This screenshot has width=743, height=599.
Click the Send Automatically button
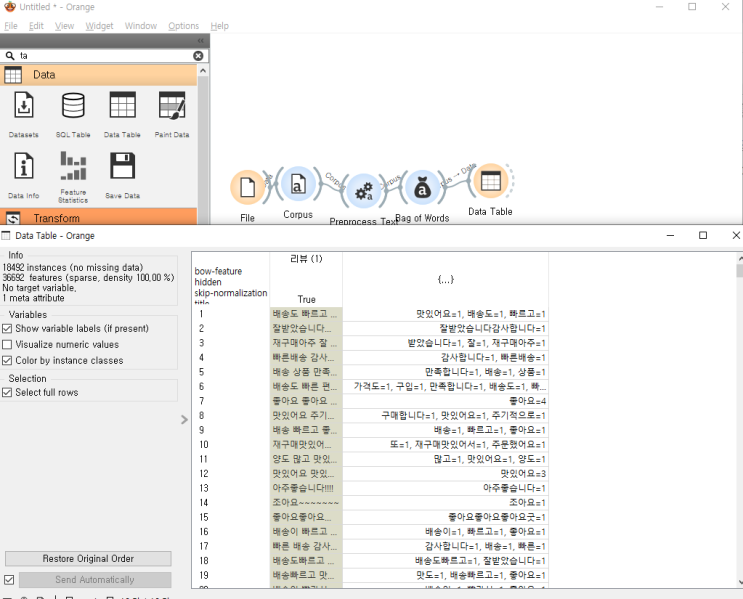[x=95, y=580]
